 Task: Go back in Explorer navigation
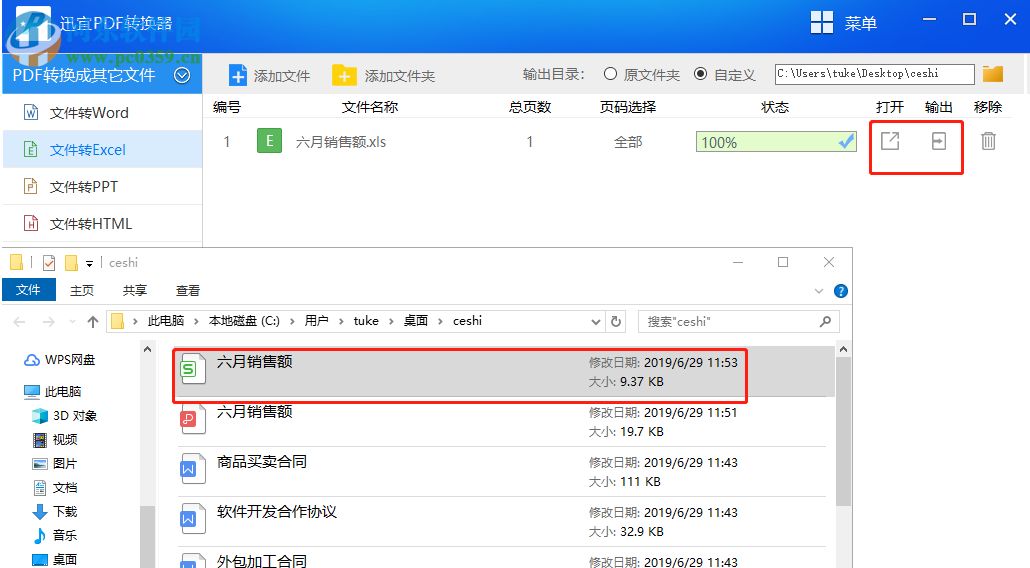(x=20, y=322)
